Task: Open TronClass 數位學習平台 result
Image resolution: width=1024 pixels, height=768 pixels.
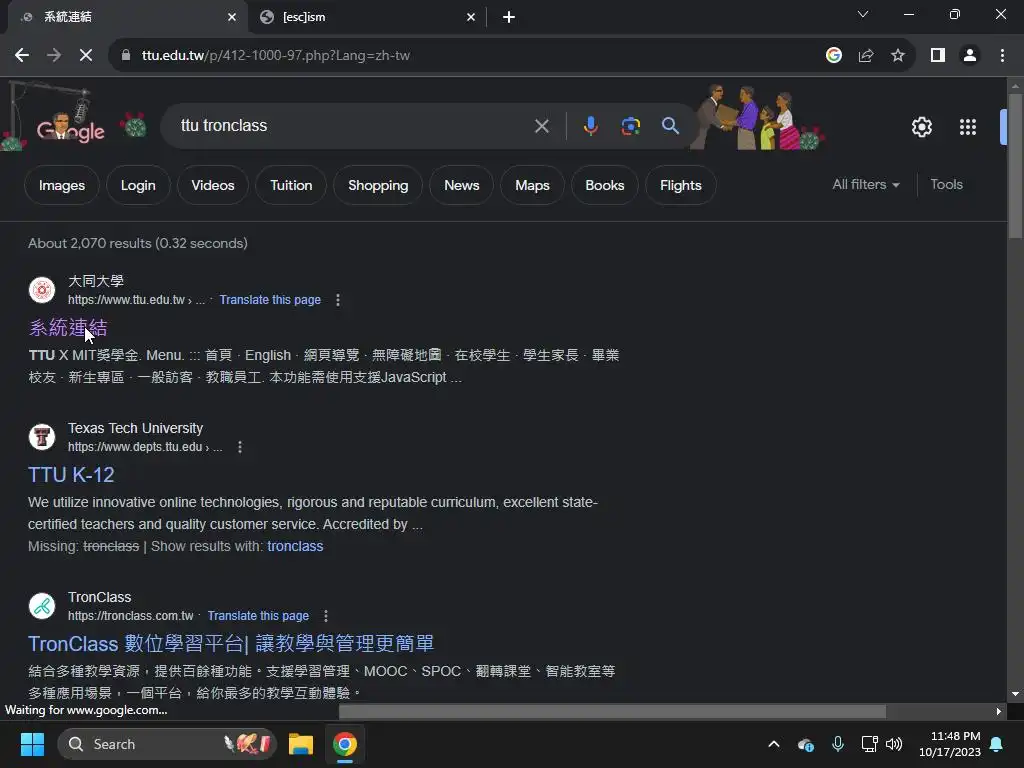Action: coord(231,644)
